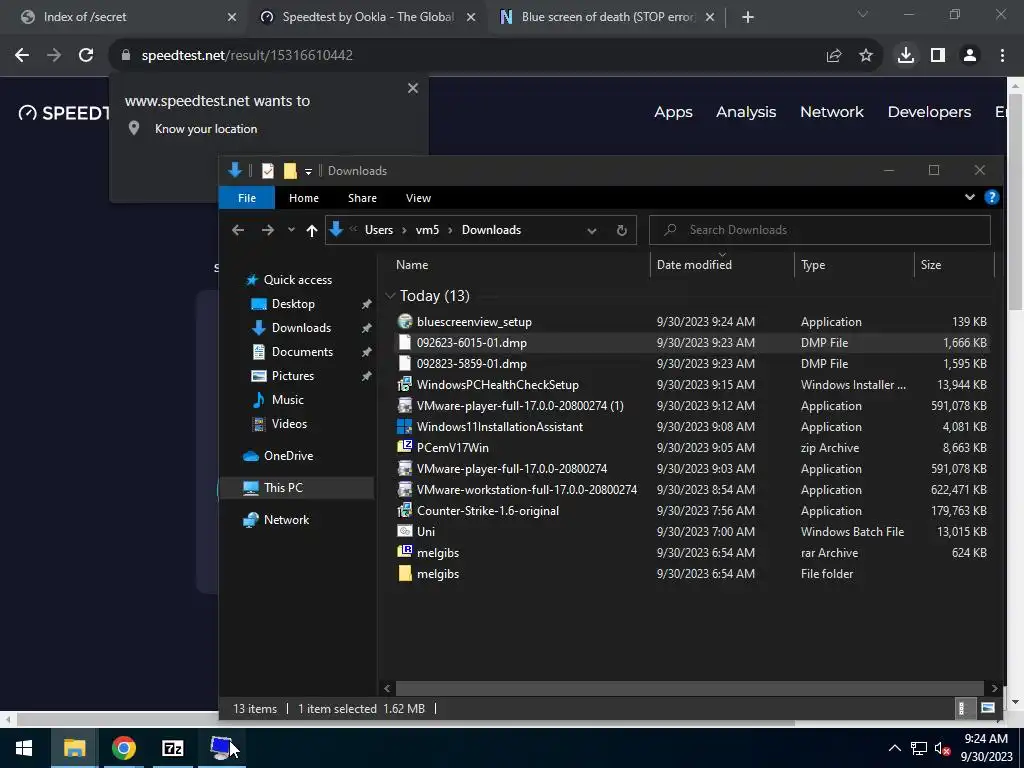Refresh the Downloads folder
Viewport: 1024px width, 768px height.
click(622, 230)
